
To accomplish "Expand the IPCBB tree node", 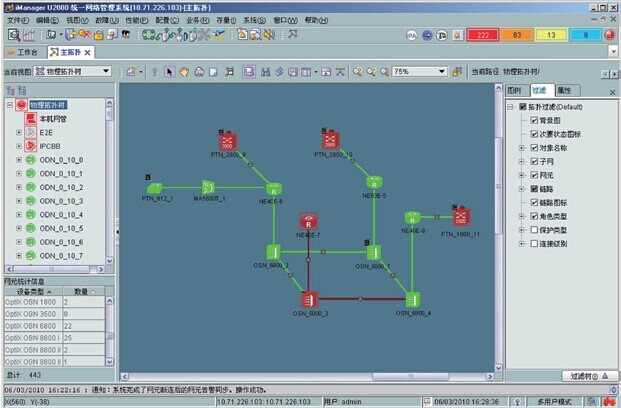I will coord(19,146).
